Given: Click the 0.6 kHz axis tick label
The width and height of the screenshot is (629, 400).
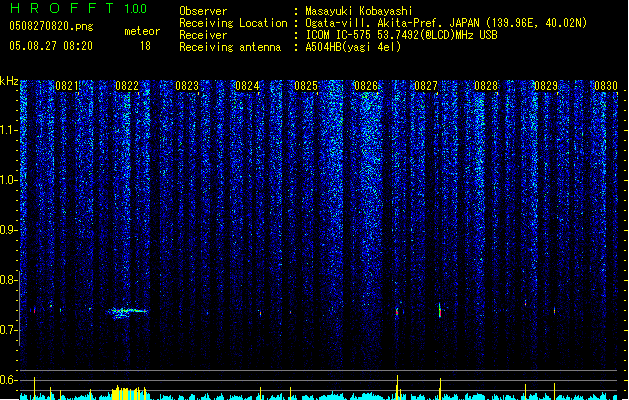Looking at the screenshot, I should [x=9, y=380].
